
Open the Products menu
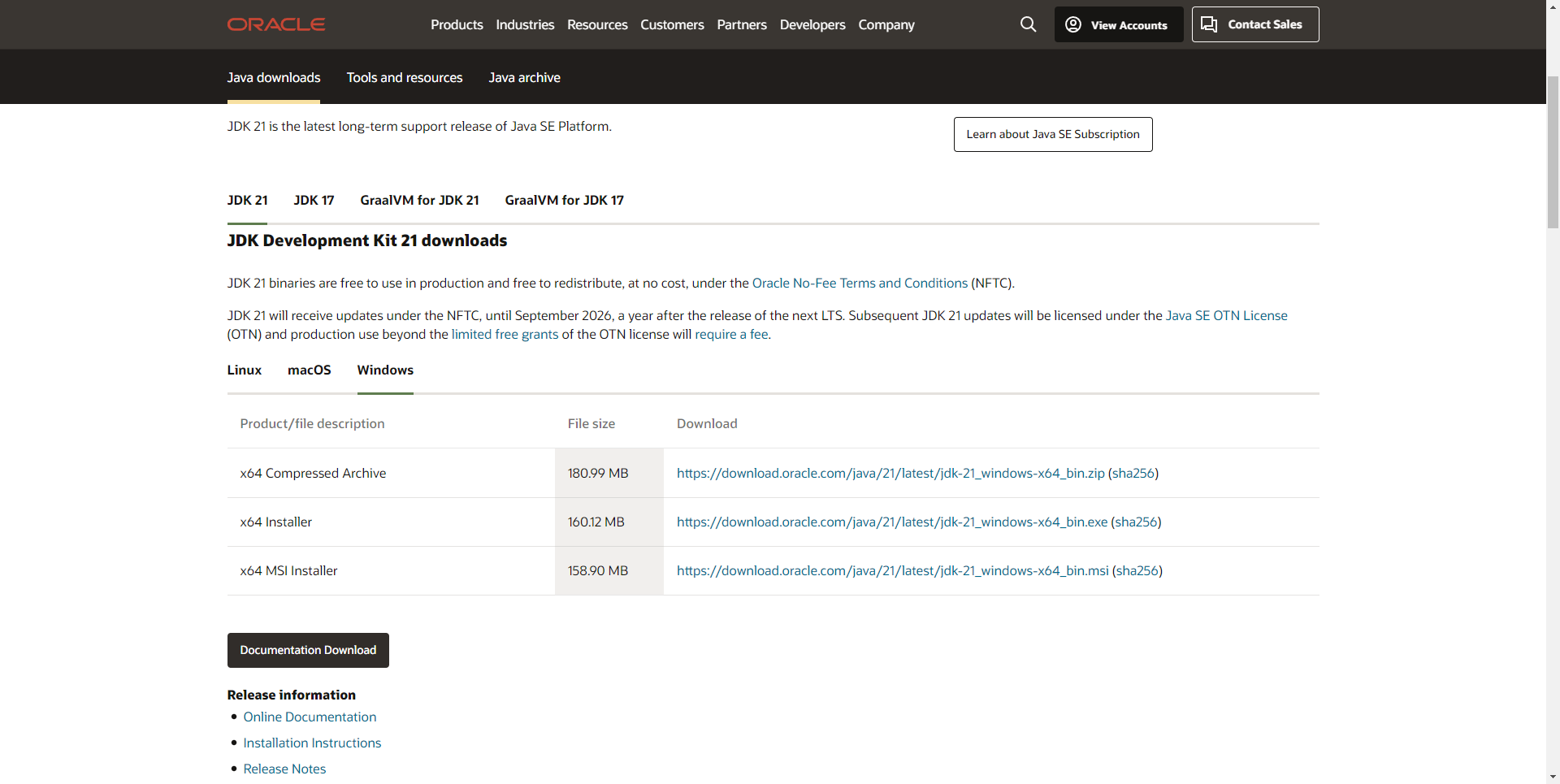(457, 24)
